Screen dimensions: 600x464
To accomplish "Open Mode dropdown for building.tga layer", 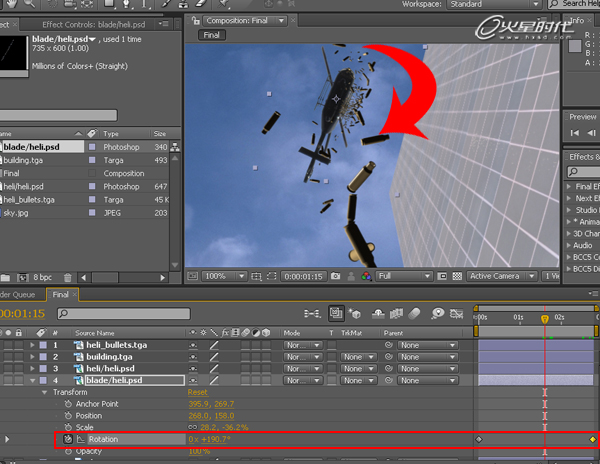I will click(302, 357).
